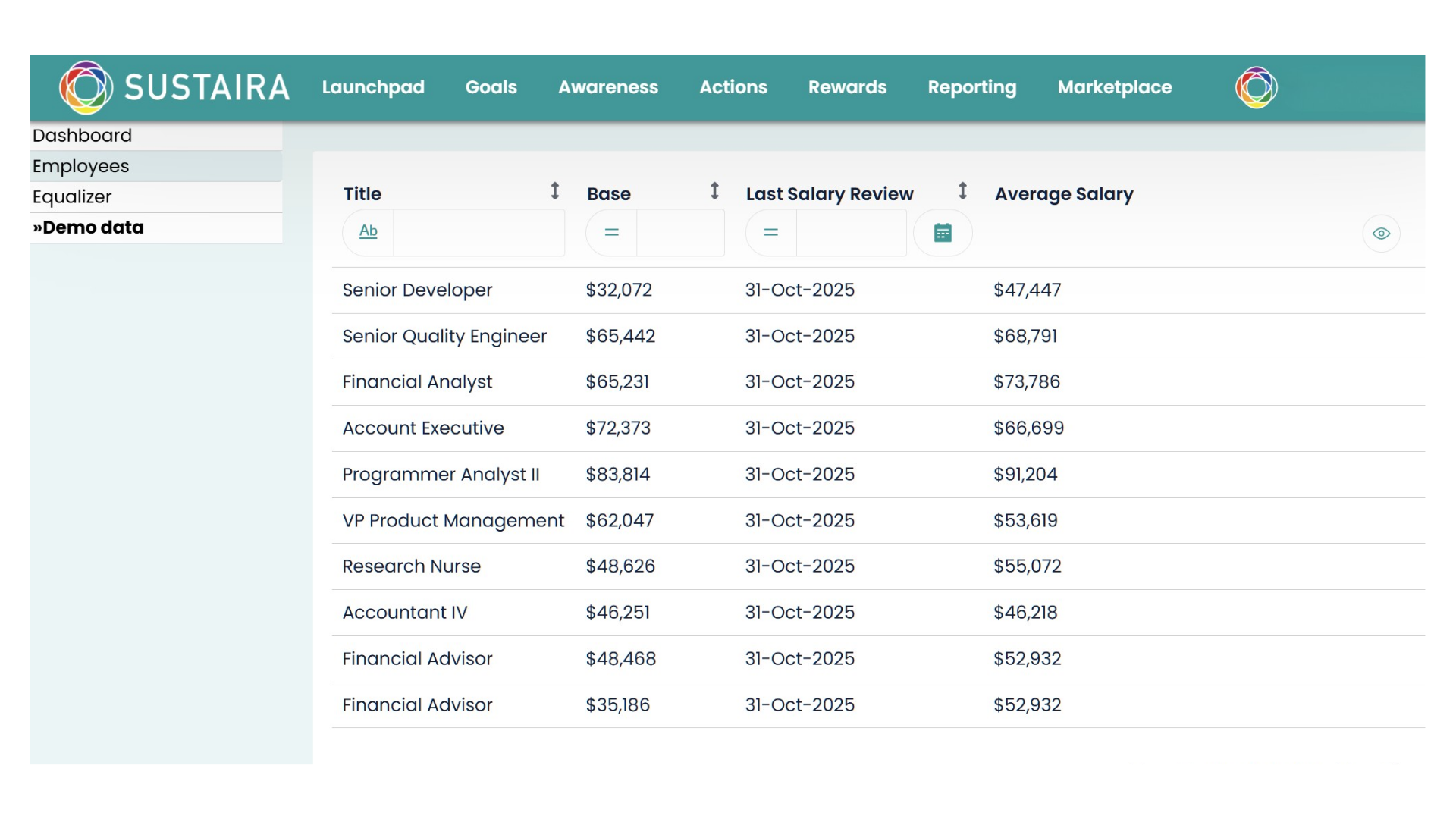Go to Marketplace in top navigation
Image resolution: width=1456 pixels, height=819 pixels.
1114,87
